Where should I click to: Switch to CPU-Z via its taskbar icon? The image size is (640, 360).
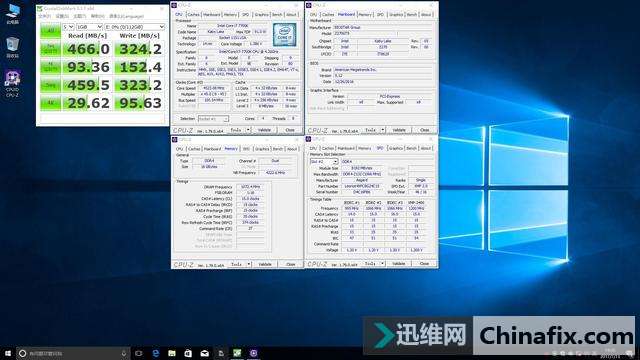tap(253, 353)
